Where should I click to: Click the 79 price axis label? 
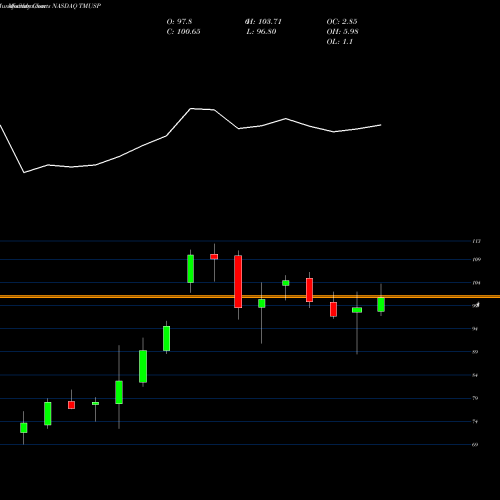(x=475, y=398)
